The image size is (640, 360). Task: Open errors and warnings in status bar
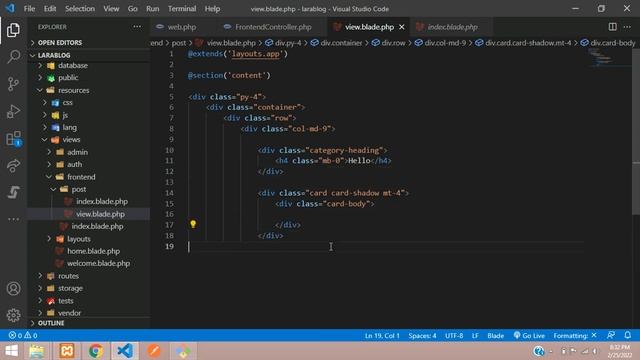click(x=23, y=335)
